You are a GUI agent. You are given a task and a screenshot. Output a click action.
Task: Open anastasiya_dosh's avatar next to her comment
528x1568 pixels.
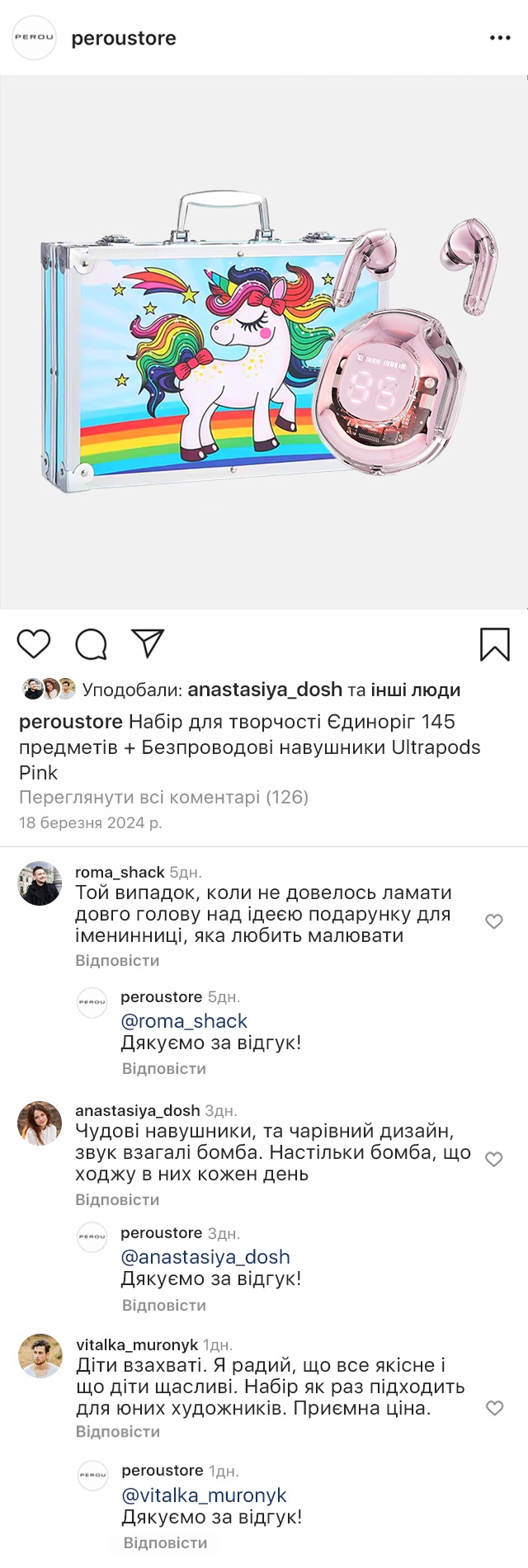(40, 1123)
